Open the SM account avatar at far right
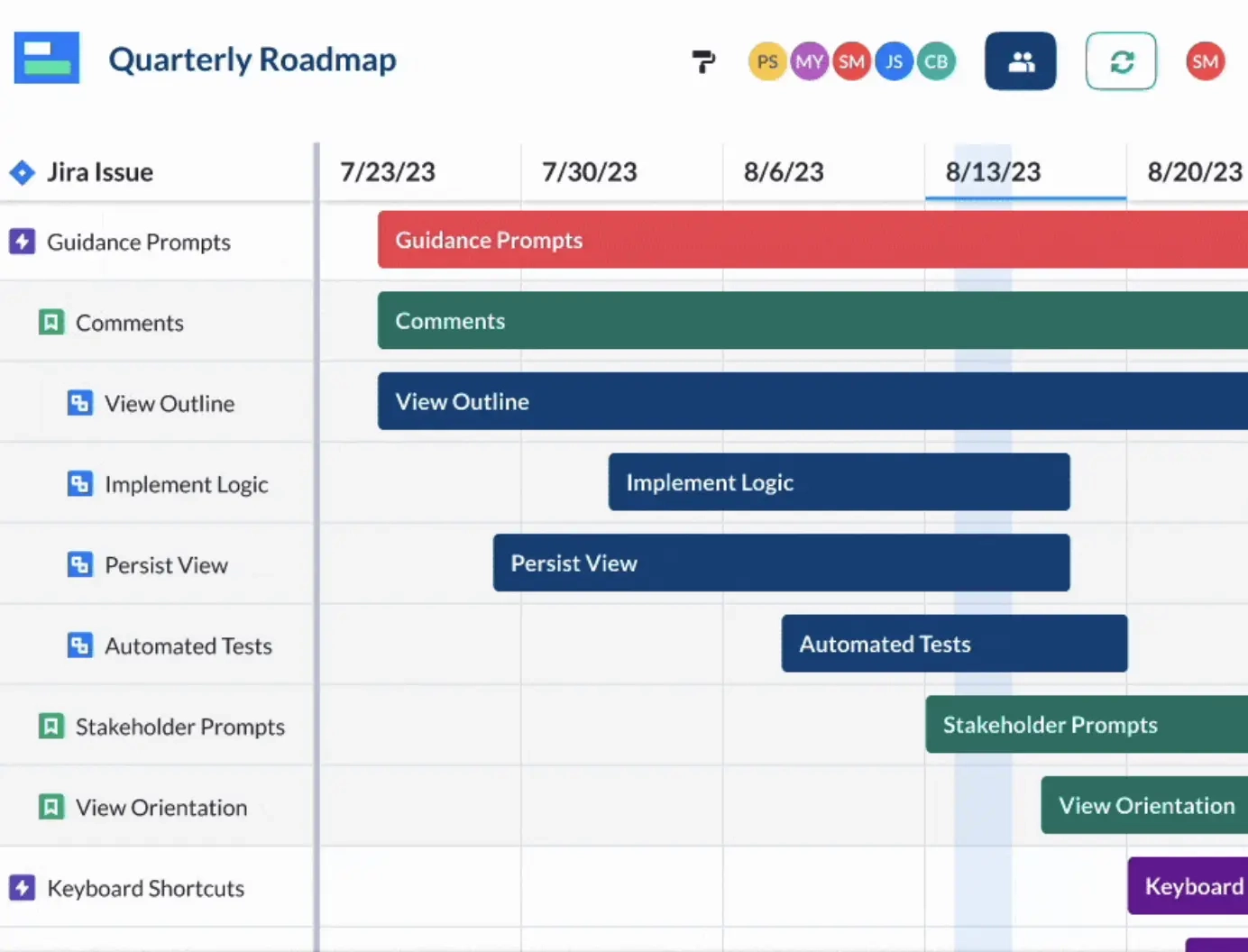The width and height of the screenshot is (1248, 952). point(1205,60)
